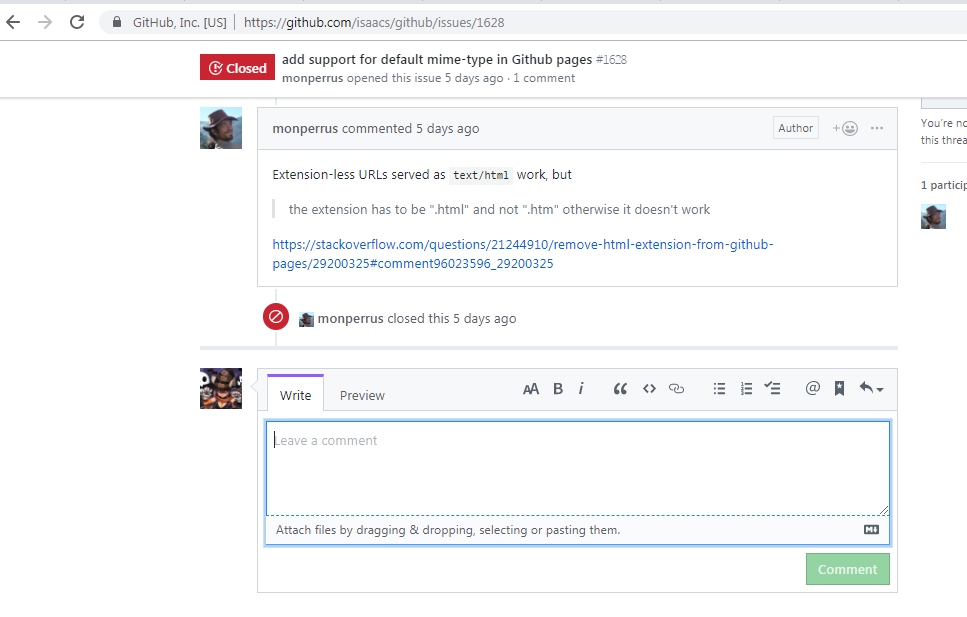967x617 pixels.
Task: Click the participant avatar in the sidebar
Action: (x=933, y=217)
